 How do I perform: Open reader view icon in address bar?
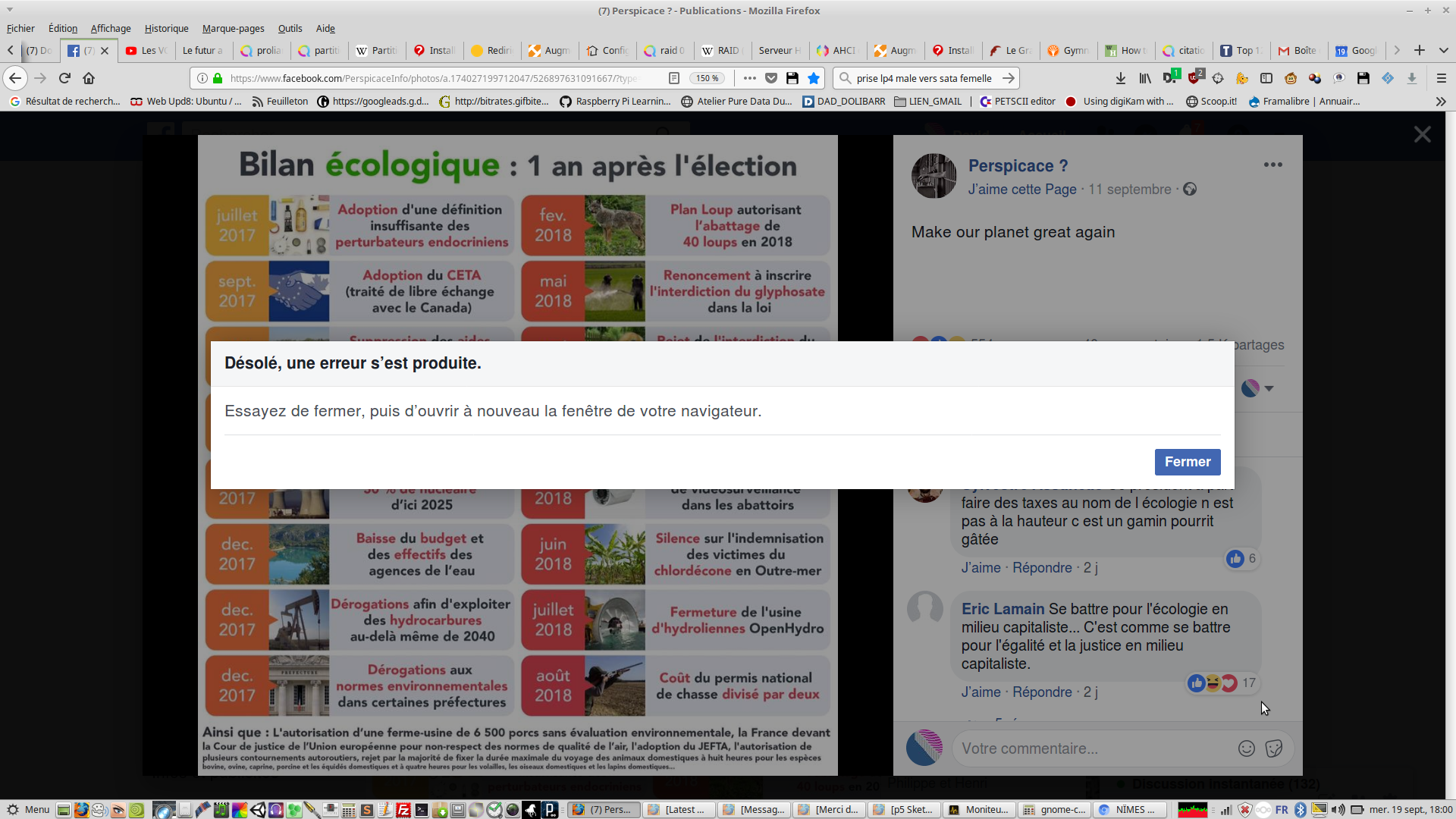[x=674, y=78]
